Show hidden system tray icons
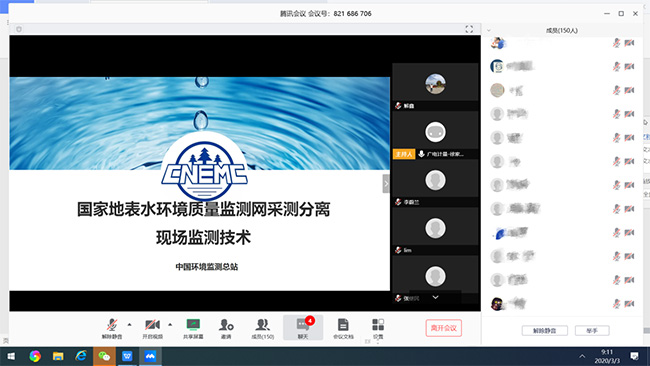 (x=582, y=356)
